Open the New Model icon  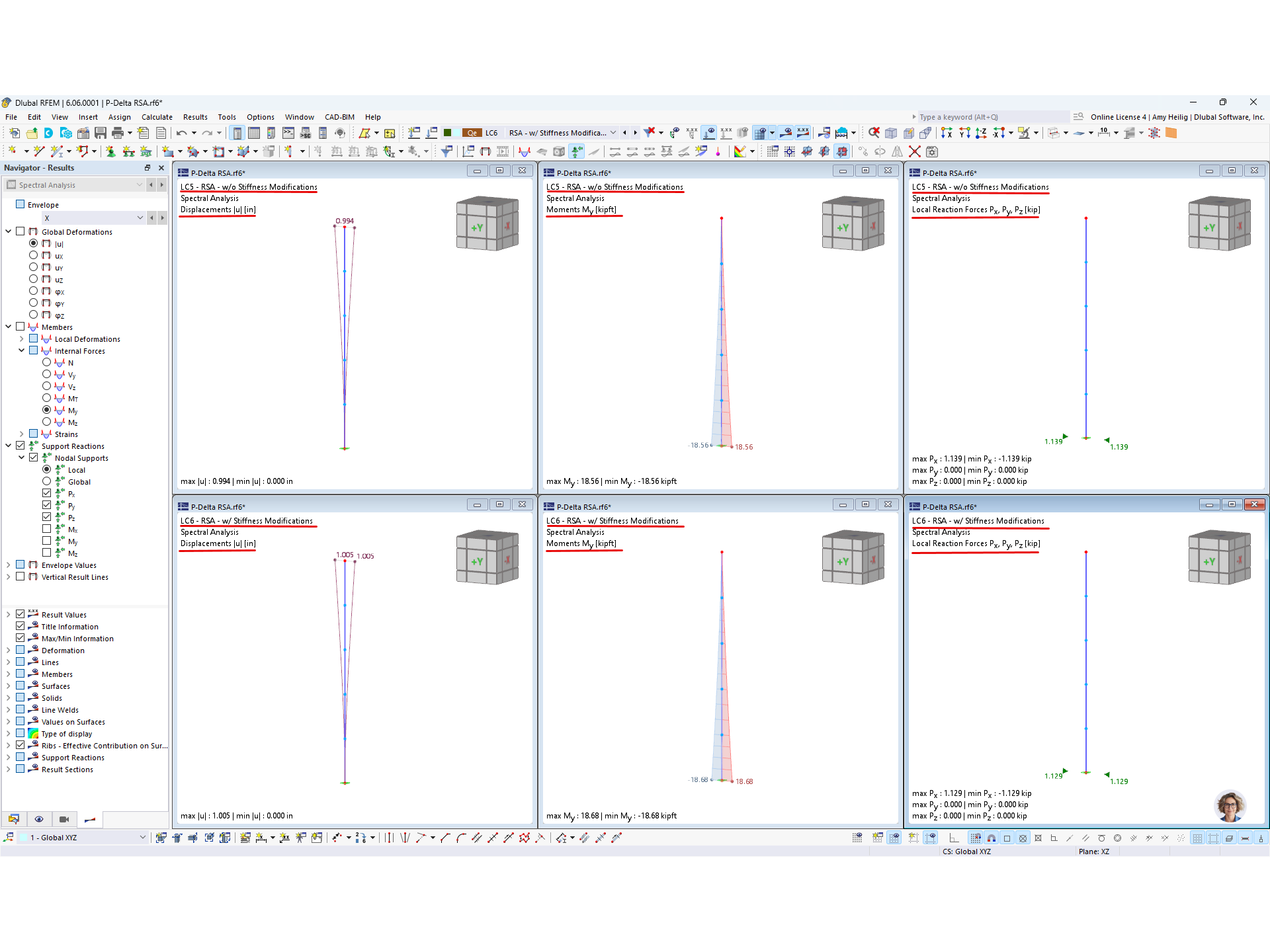[14, 133]
